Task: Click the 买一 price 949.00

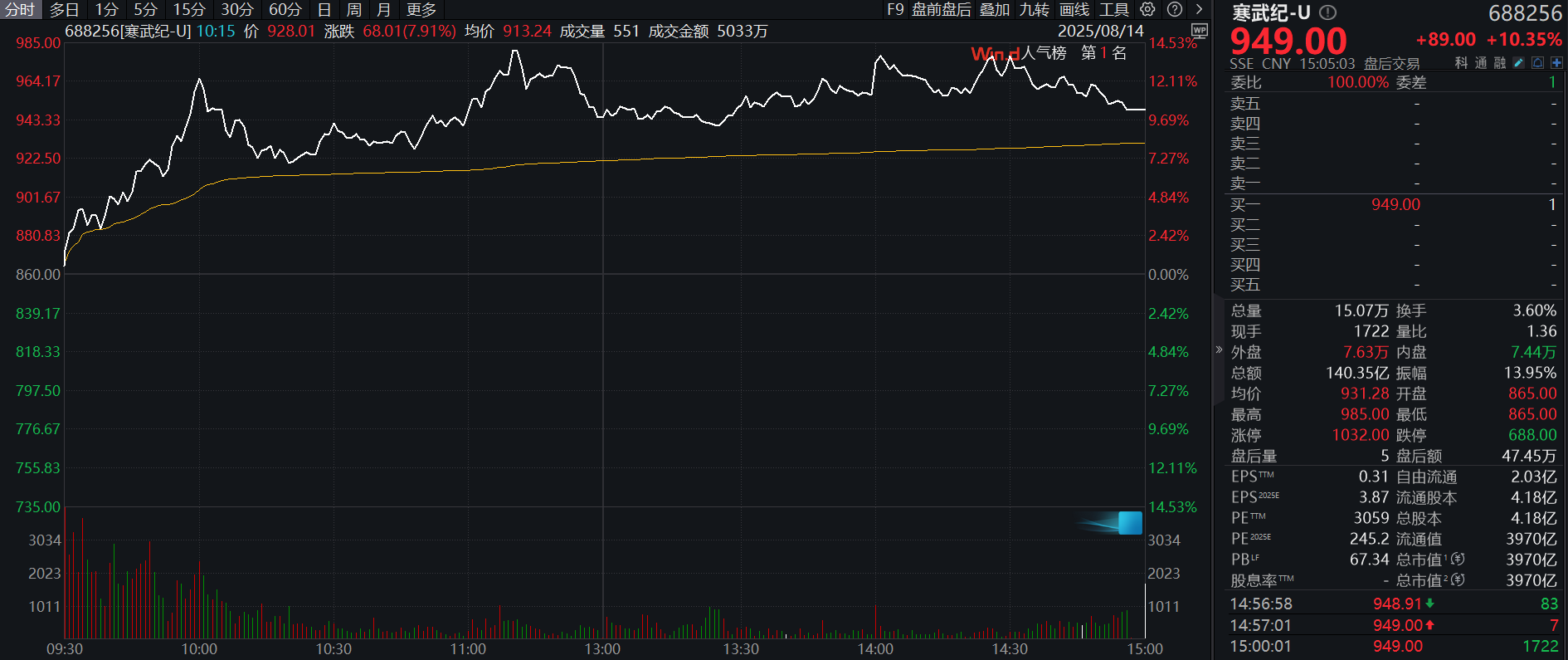Action: [x=1395, y=204]
